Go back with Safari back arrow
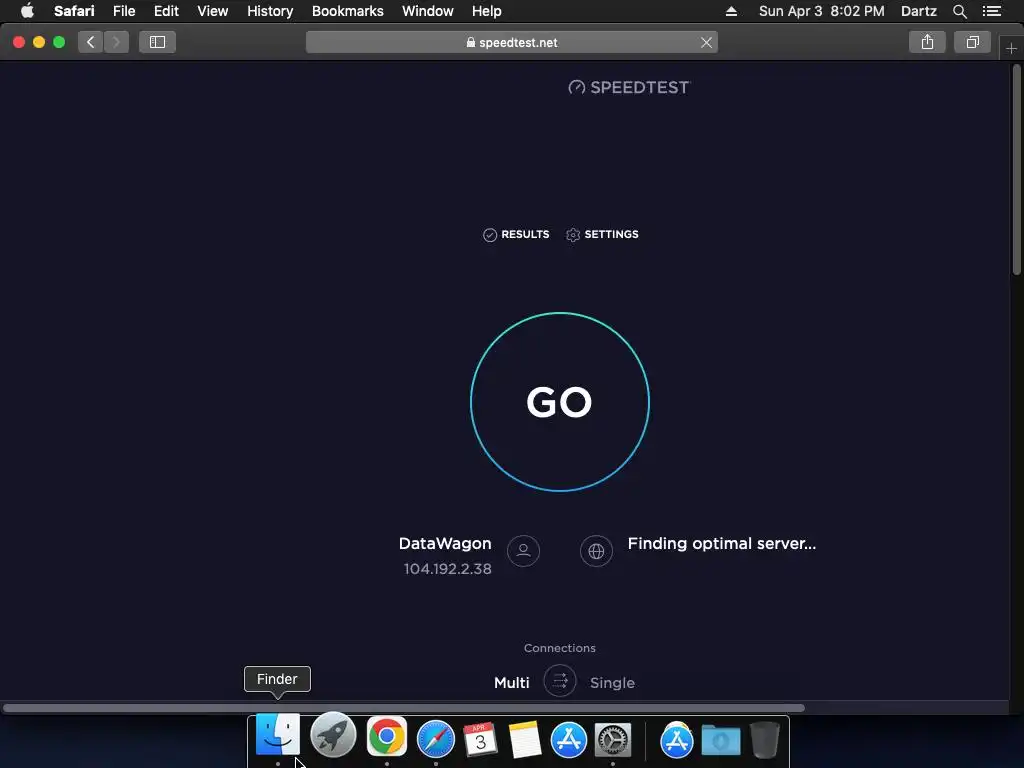1024x768 pixels. (91, 42)
